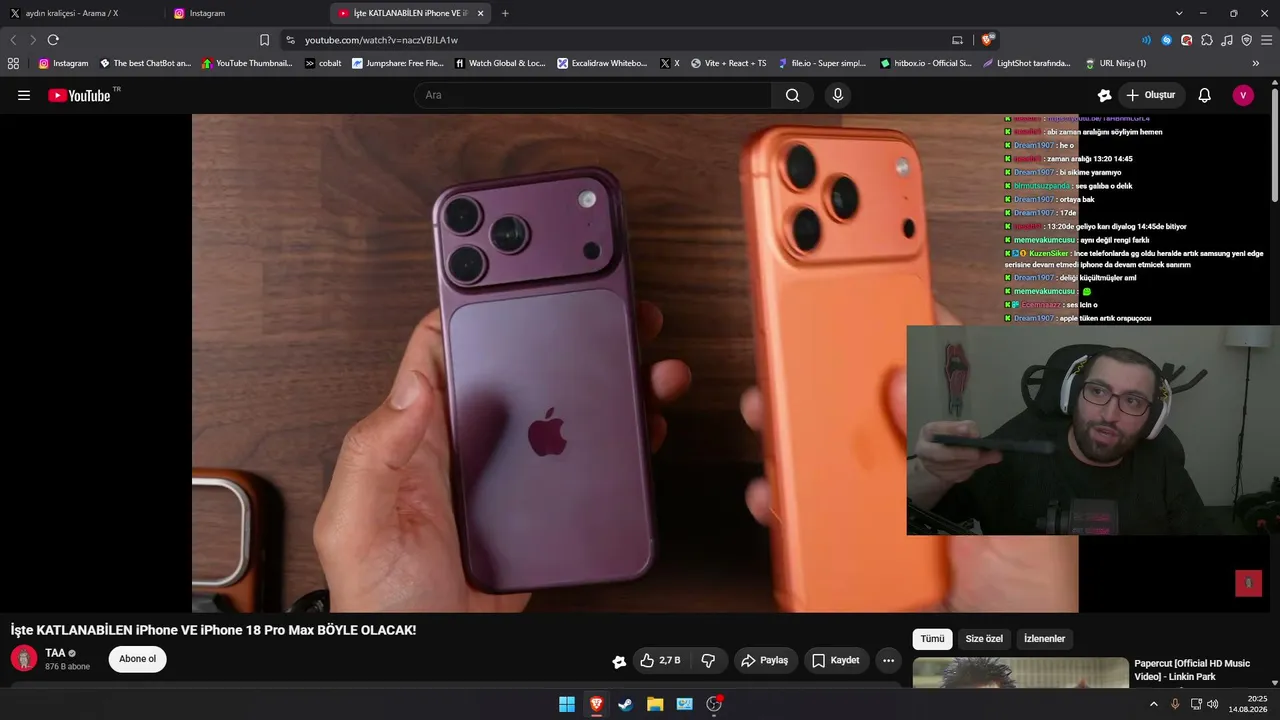Go forward in browser history
The width and height of the screenshot is (1280, 720).
click(33, 40)
